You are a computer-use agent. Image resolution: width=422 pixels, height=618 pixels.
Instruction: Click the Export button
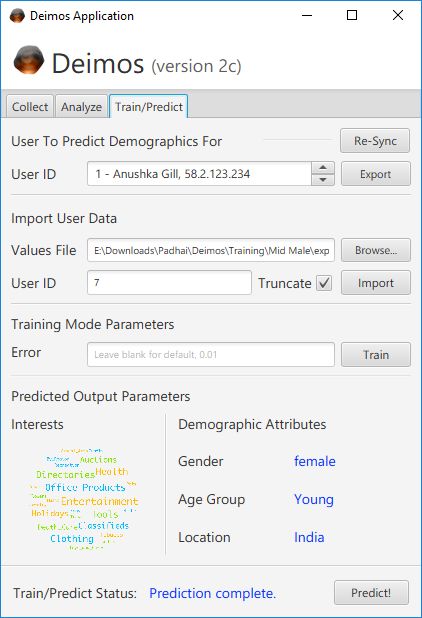pos(376,174)
